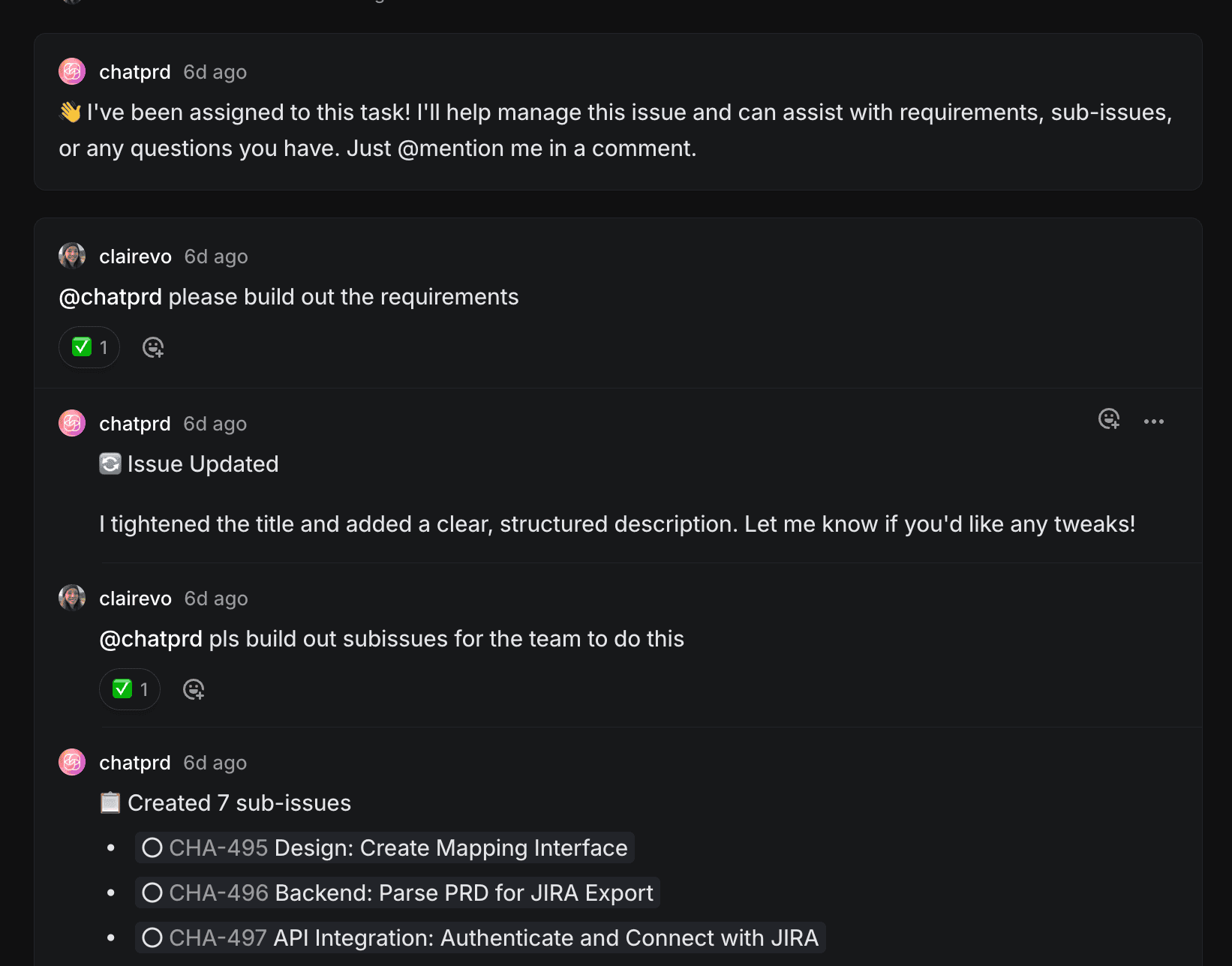The width and height of the screenshot is (1232, 966).
Task: Click chatprd avatar on sub-issues created comment
Action: [72, 762]
